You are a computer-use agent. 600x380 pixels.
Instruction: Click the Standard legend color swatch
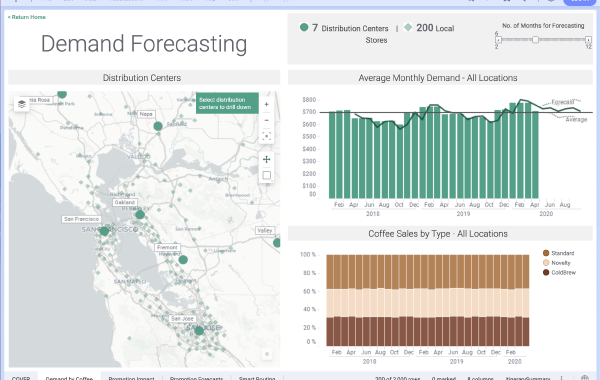click(x=546, y=253)
